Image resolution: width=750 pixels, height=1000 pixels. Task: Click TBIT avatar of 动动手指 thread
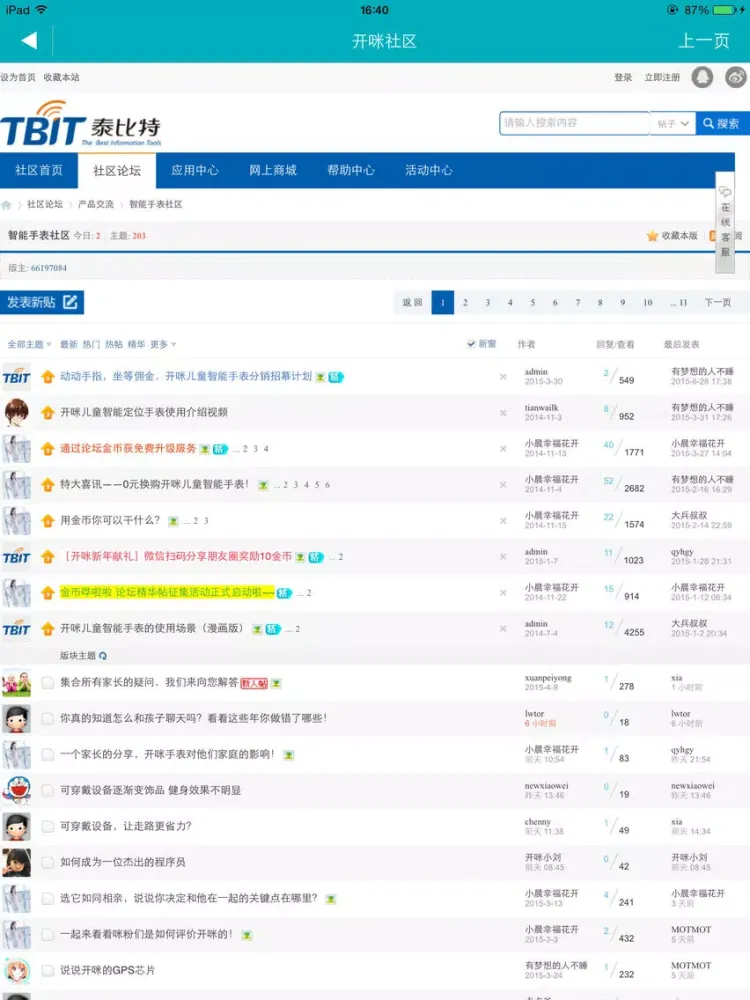click(16, 377)
